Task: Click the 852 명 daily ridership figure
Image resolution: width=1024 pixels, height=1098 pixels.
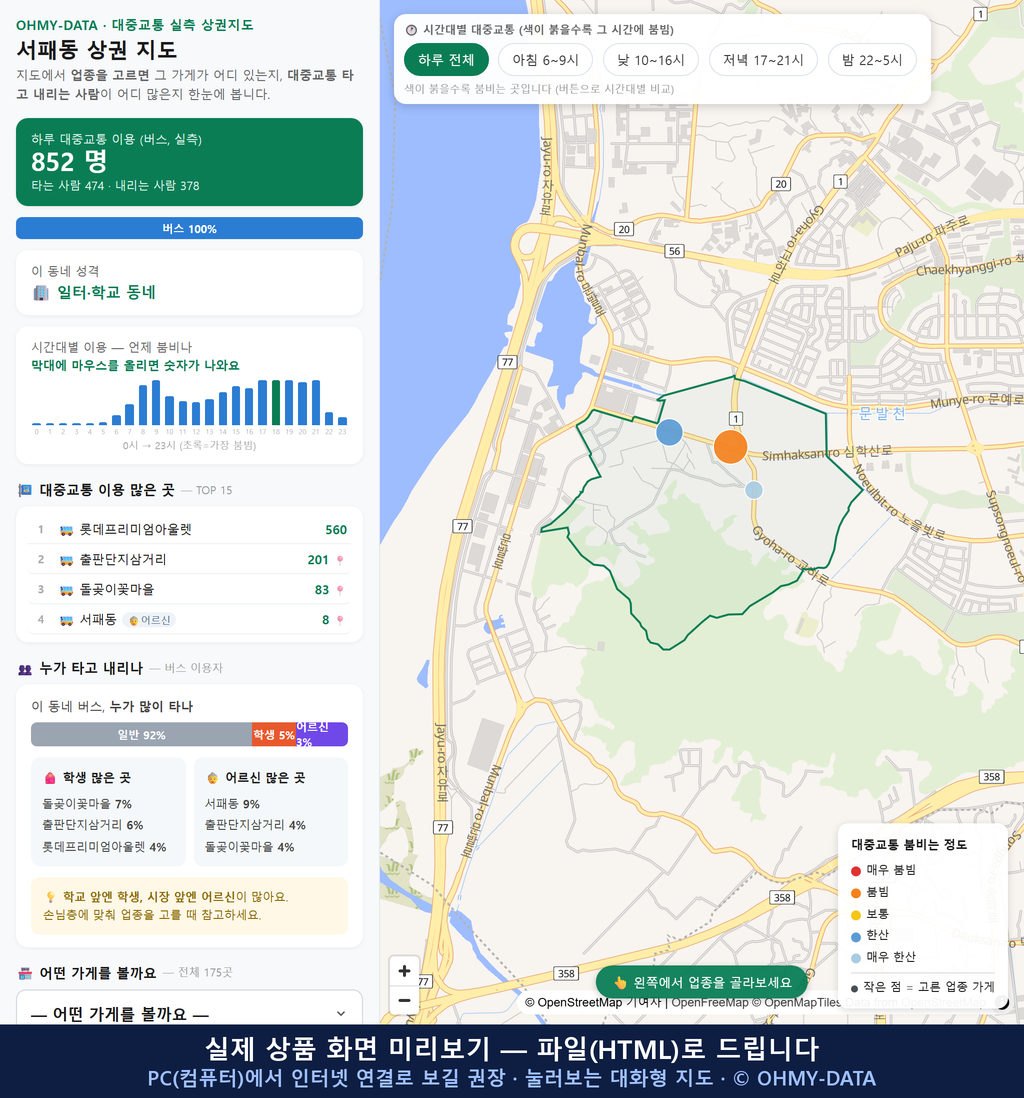Action: click(x=69, y=162)
